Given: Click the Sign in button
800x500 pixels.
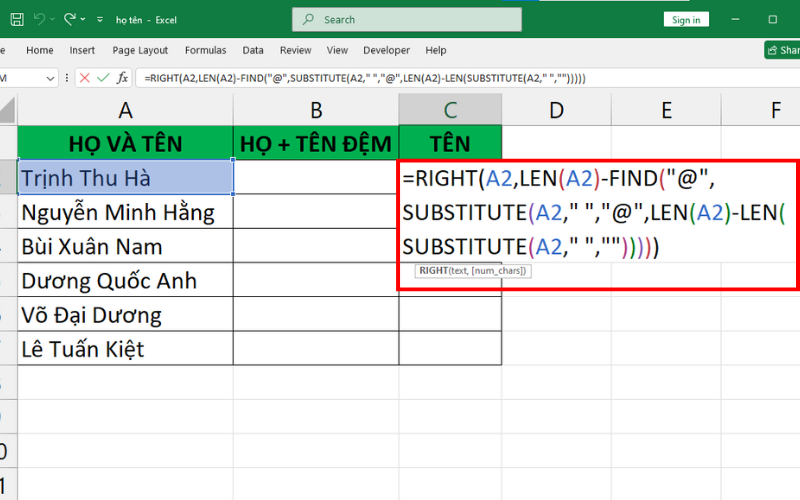Looking at the screenshot, I should 686,20.
